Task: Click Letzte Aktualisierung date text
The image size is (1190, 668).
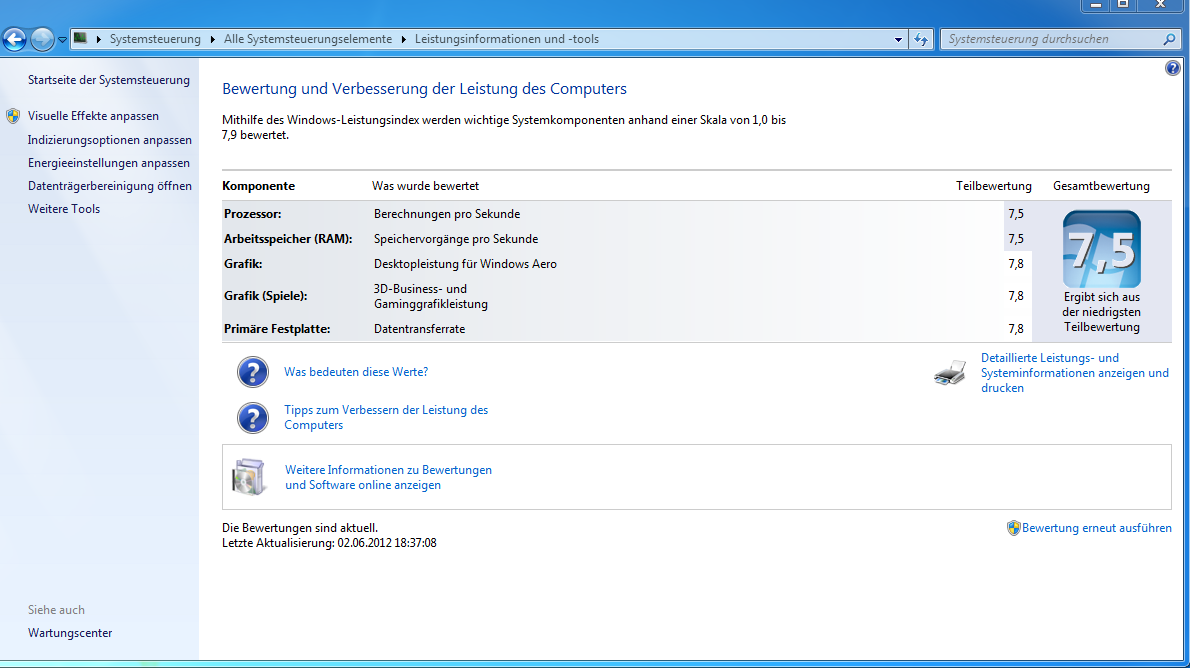Action: click(x=329, y=544)
